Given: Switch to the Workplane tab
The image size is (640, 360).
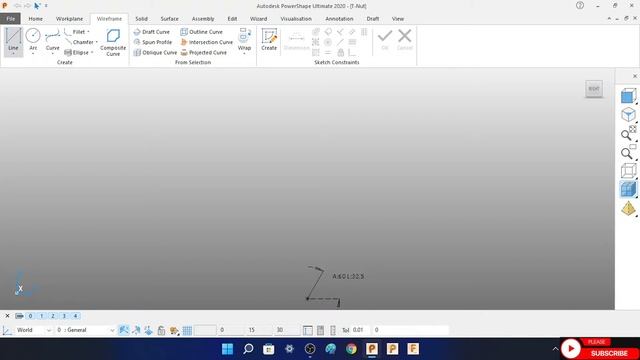Looking at the screenshot, I should pyautogui.click(x=69, y=19).
